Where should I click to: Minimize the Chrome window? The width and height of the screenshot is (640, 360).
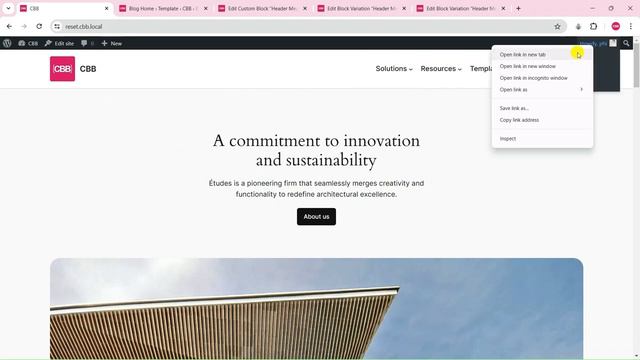click(593, 8)
